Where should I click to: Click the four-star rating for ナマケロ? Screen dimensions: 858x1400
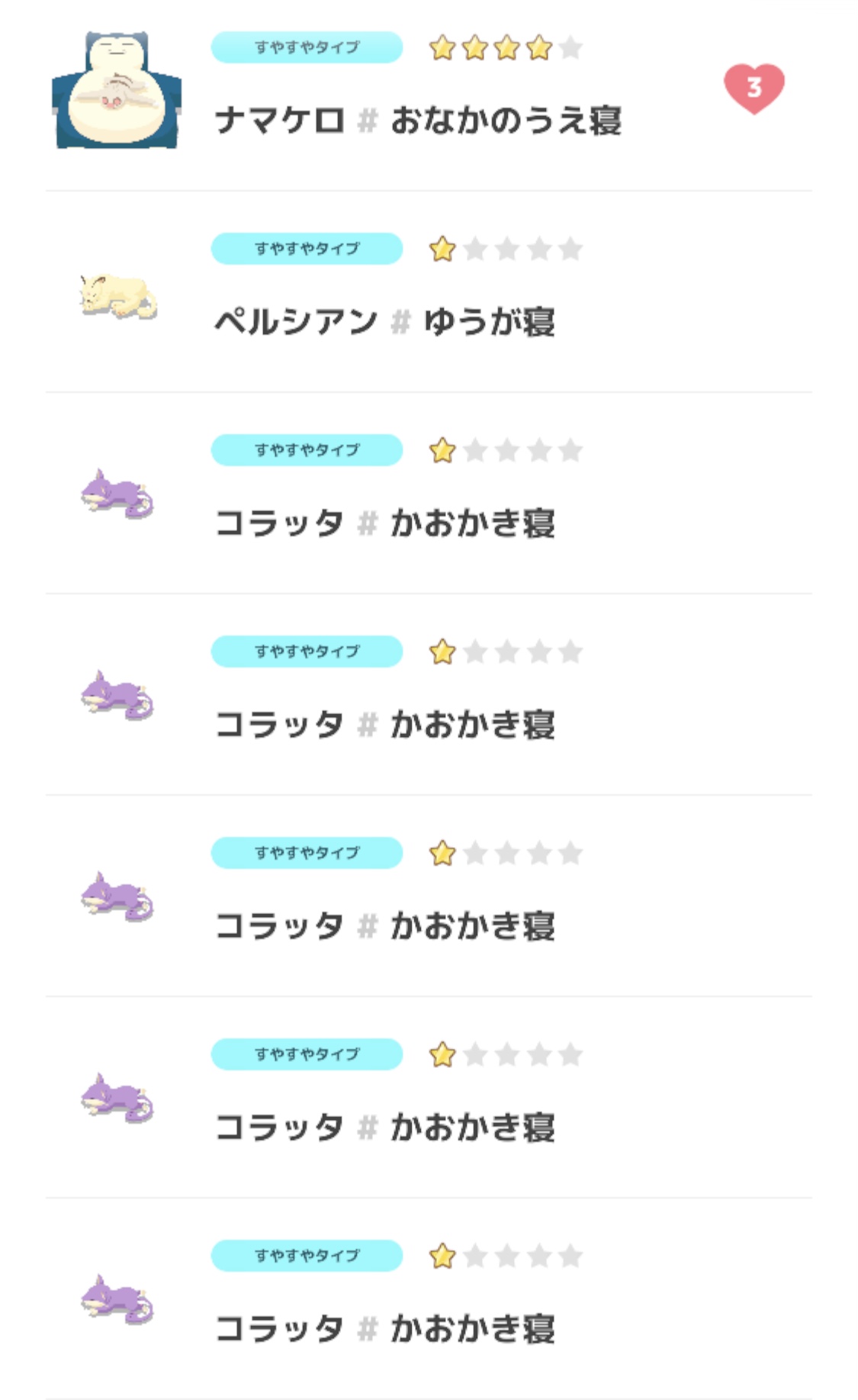[505, 48]
